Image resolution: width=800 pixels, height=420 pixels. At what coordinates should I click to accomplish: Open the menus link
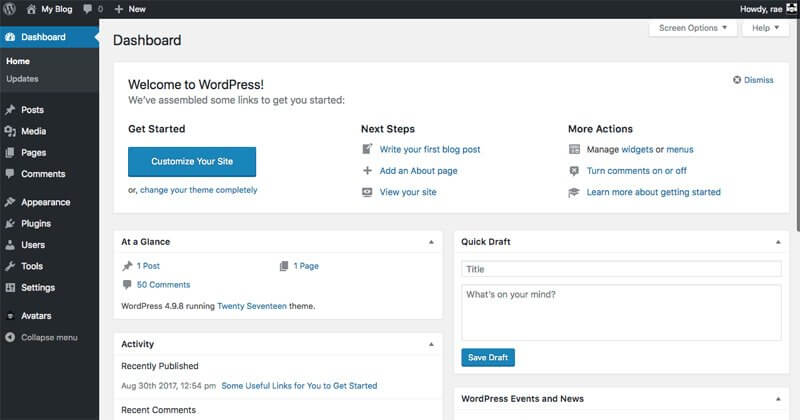click(x=680, y=149)
